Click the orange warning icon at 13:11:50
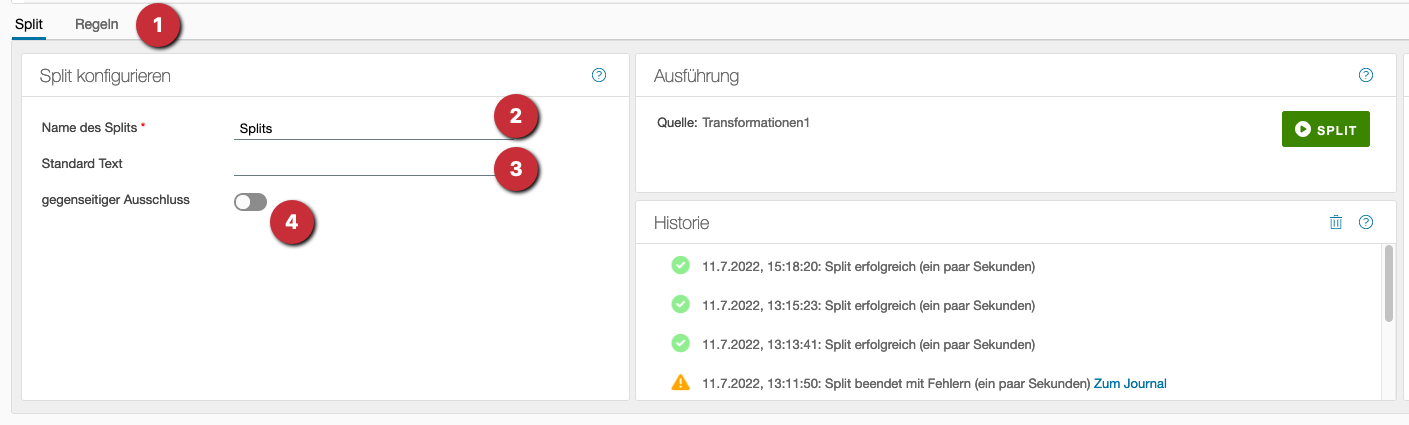 (x=680, y=382)
